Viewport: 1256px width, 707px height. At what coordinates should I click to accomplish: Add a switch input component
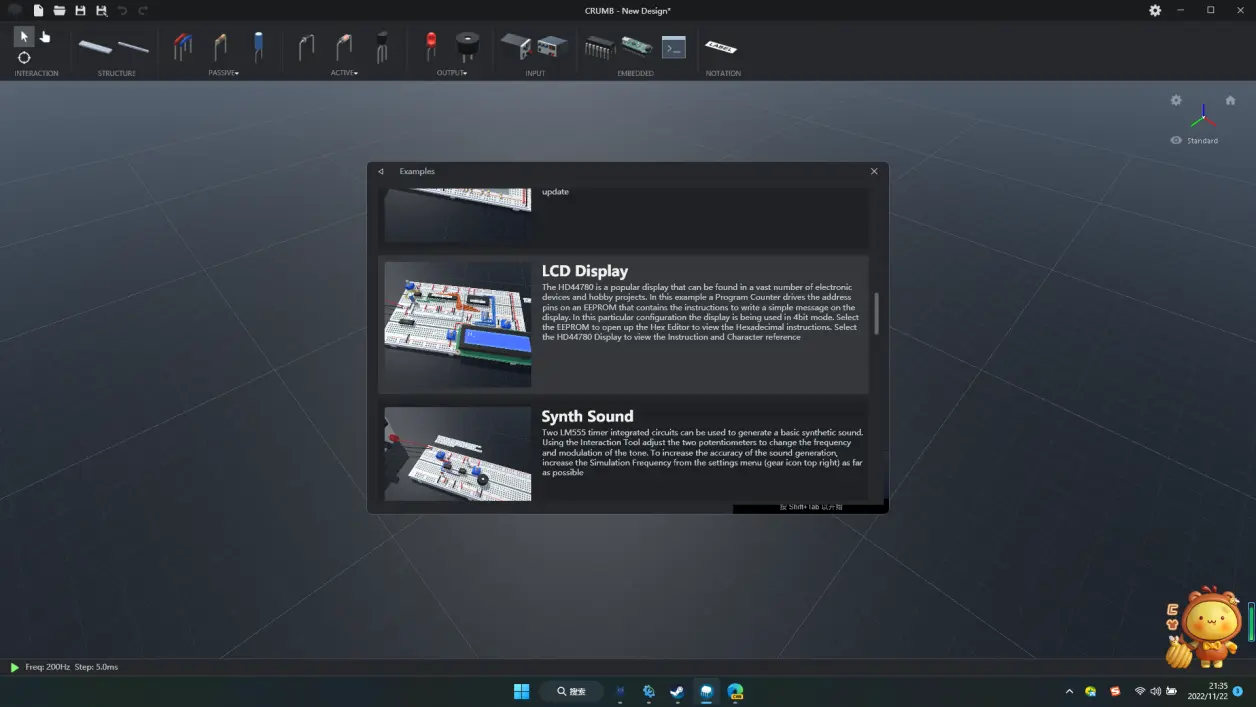tap(515, 46)
